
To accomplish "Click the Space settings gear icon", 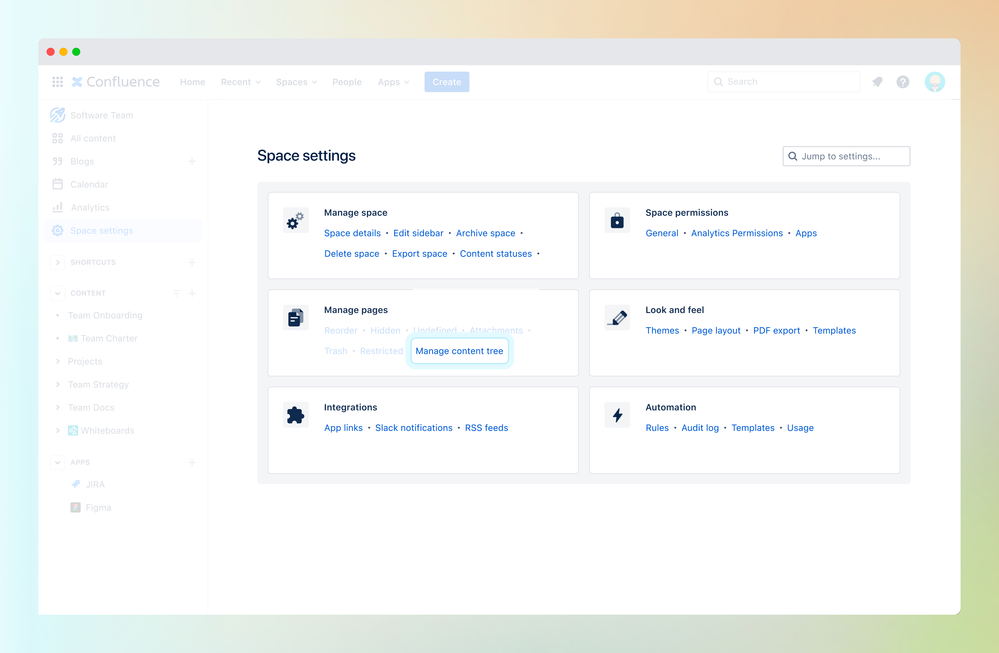I will click(x=57, y=231).
